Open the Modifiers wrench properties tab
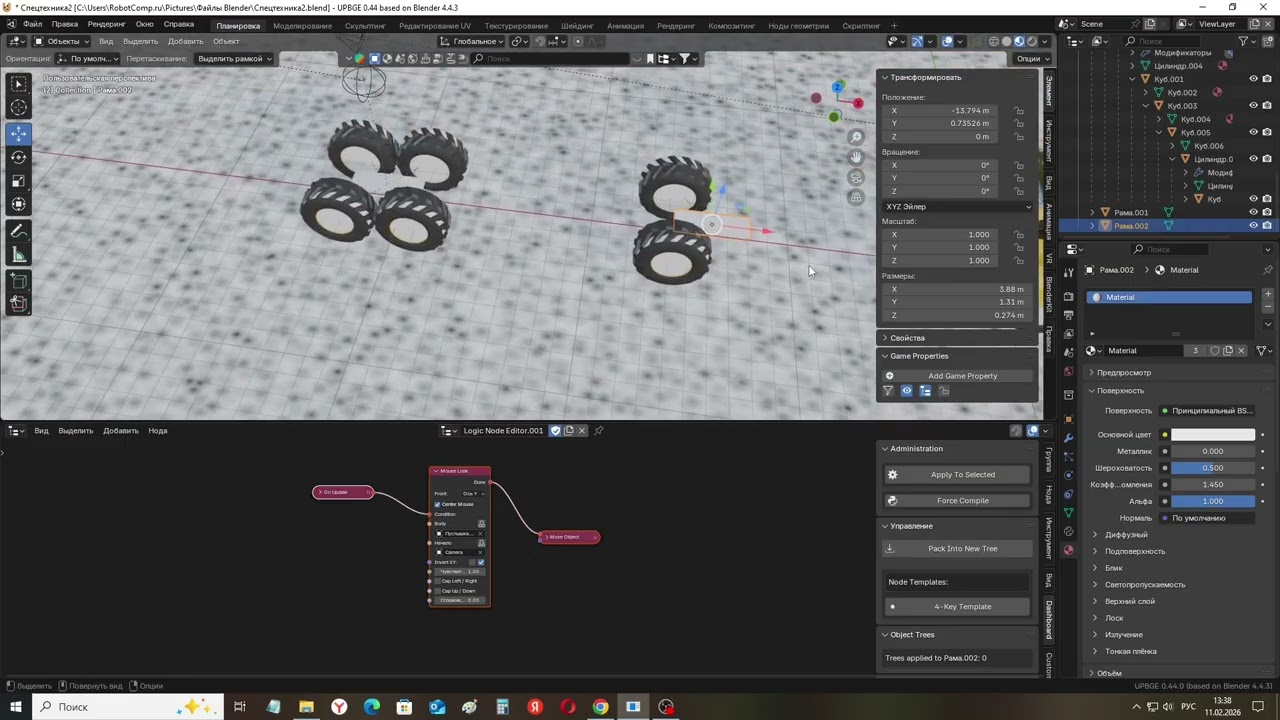 coord(1068,437)
